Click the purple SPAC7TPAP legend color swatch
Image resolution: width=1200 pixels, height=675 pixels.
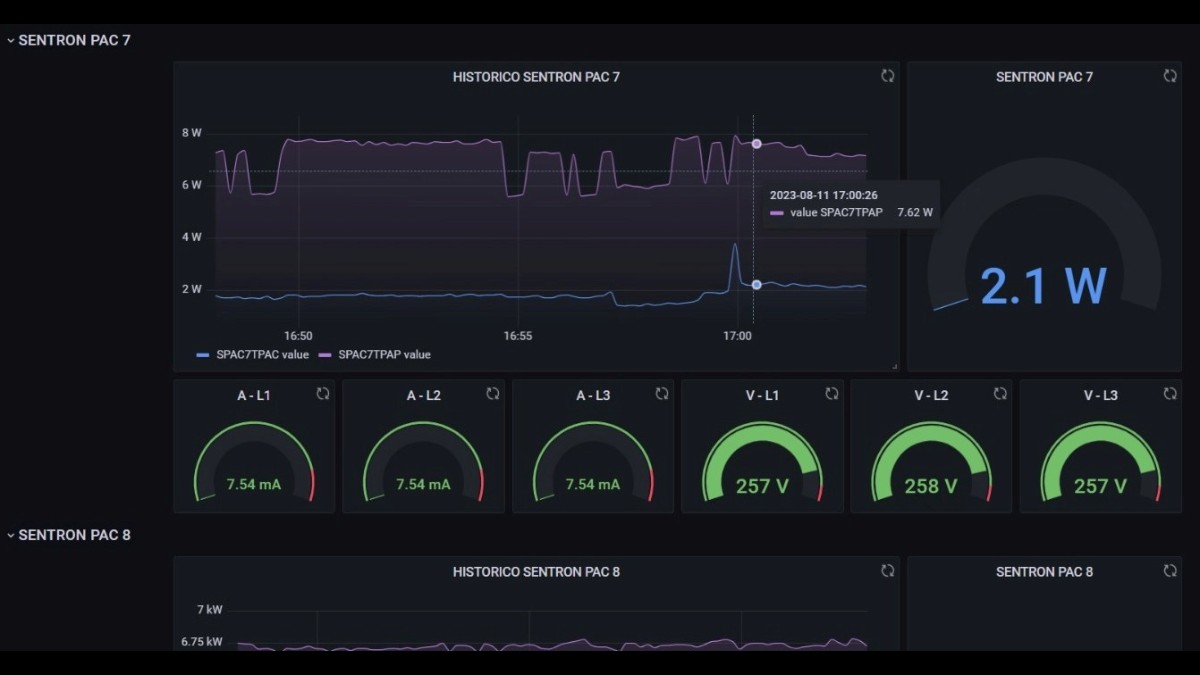pos(325,355)
